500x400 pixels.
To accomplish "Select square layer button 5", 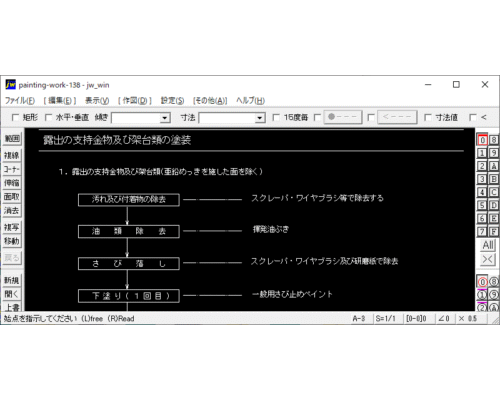I will [x=482, y=205].
